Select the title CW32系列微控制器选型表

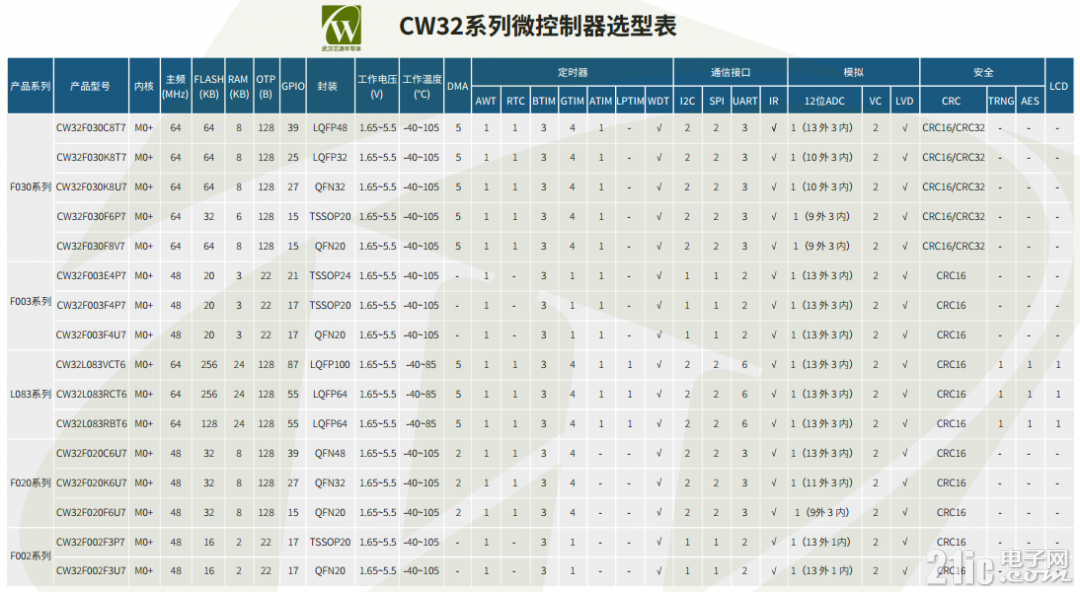point(538,26)
